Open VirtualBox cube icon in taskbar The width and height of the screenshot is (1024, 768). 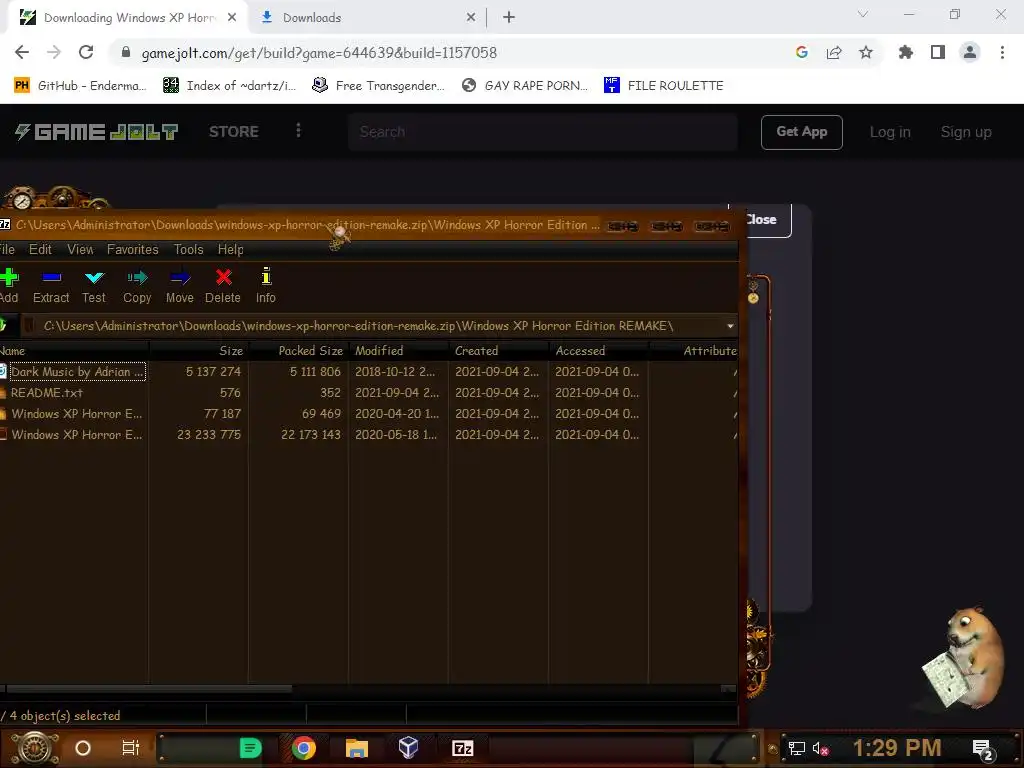pos(409,748)
